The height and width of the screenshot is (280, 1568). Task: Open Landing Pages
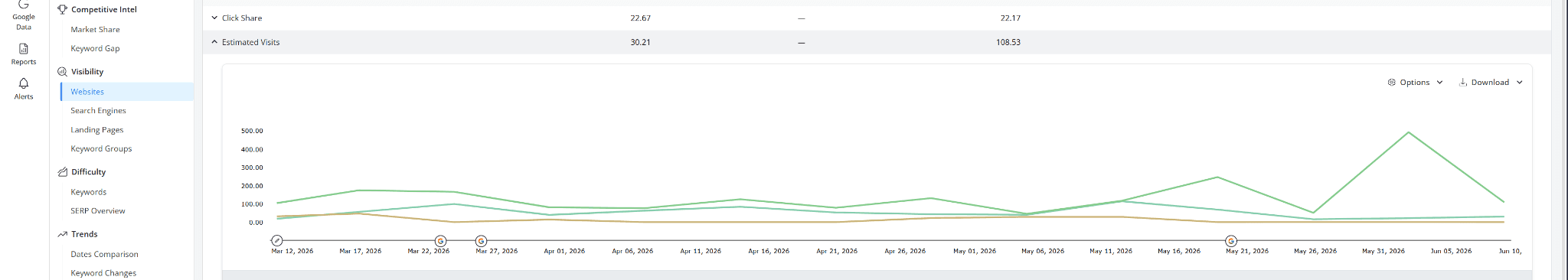coord(96,130)
